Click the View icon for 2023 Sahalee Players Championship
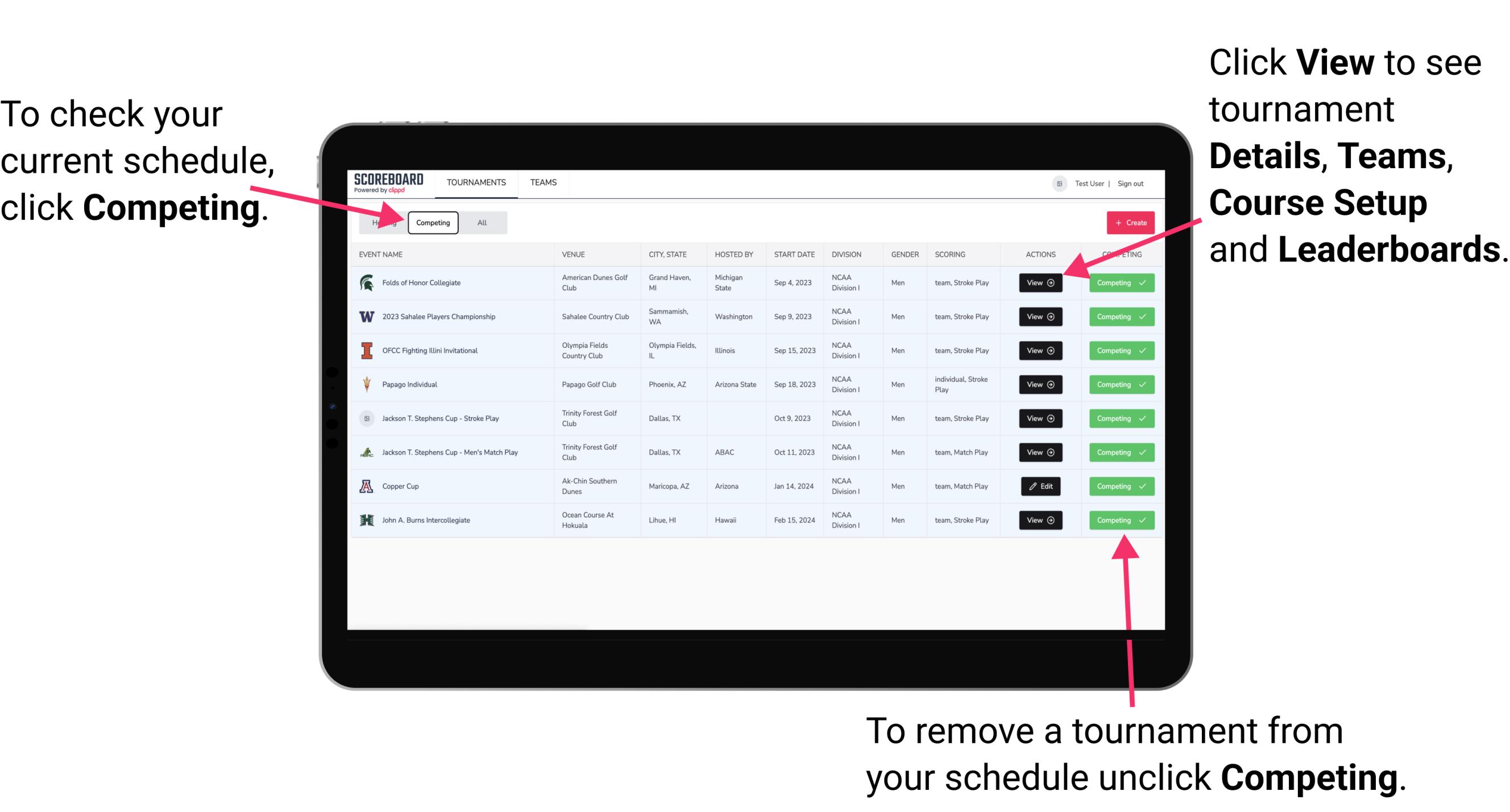 (1039, 317)
